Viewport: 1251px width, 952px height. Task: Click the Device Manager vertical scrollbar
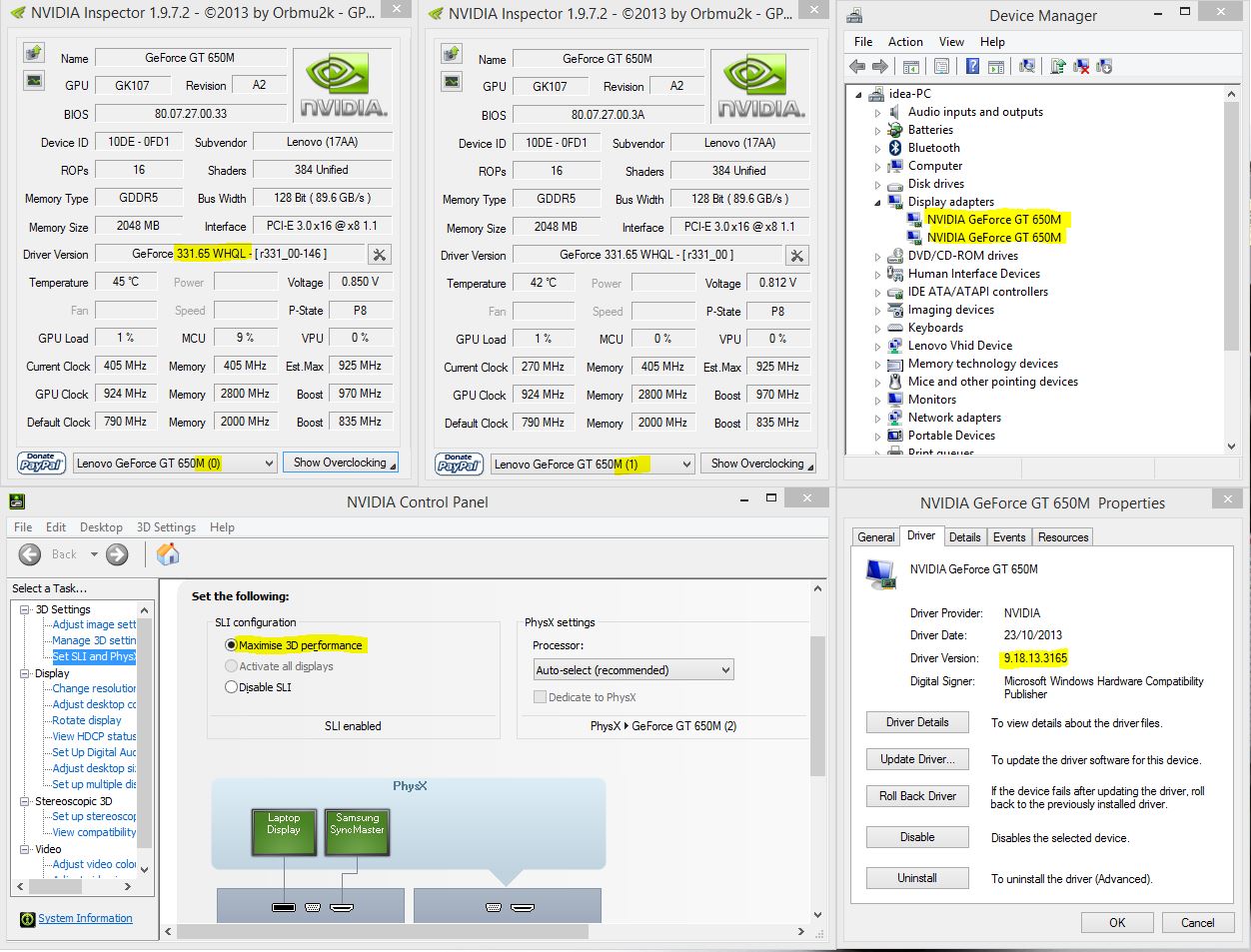(1231, 270)
